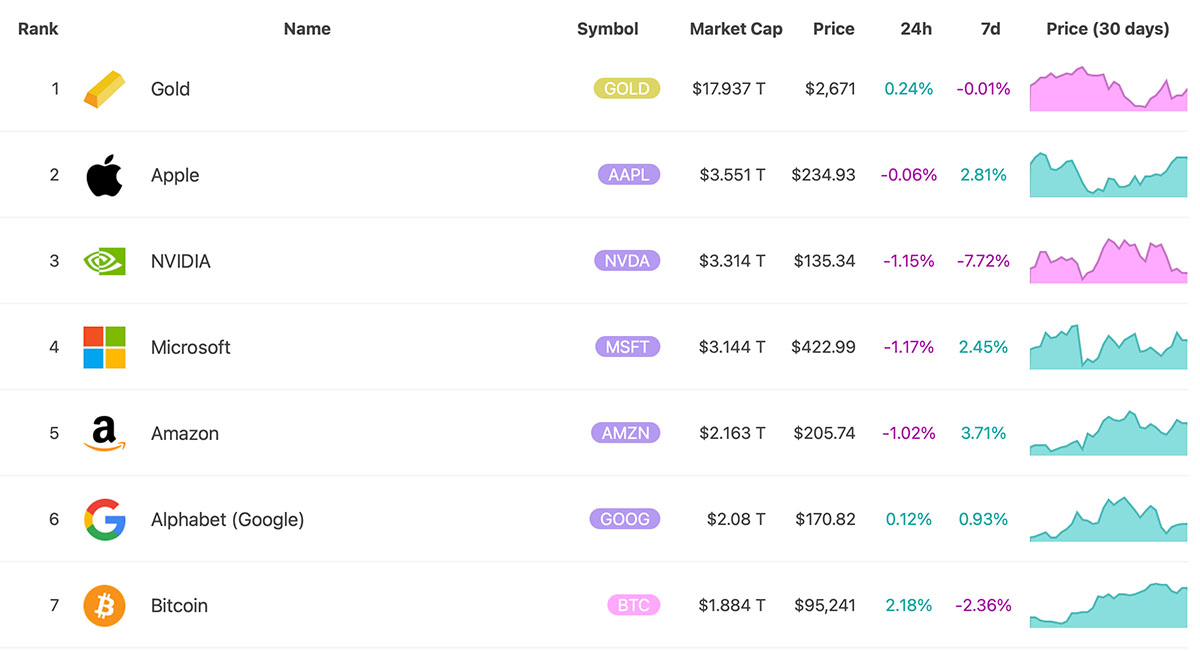Click the BTC symbol badge
Viewport: 1200px width, 651px height.
pos(634,605)
